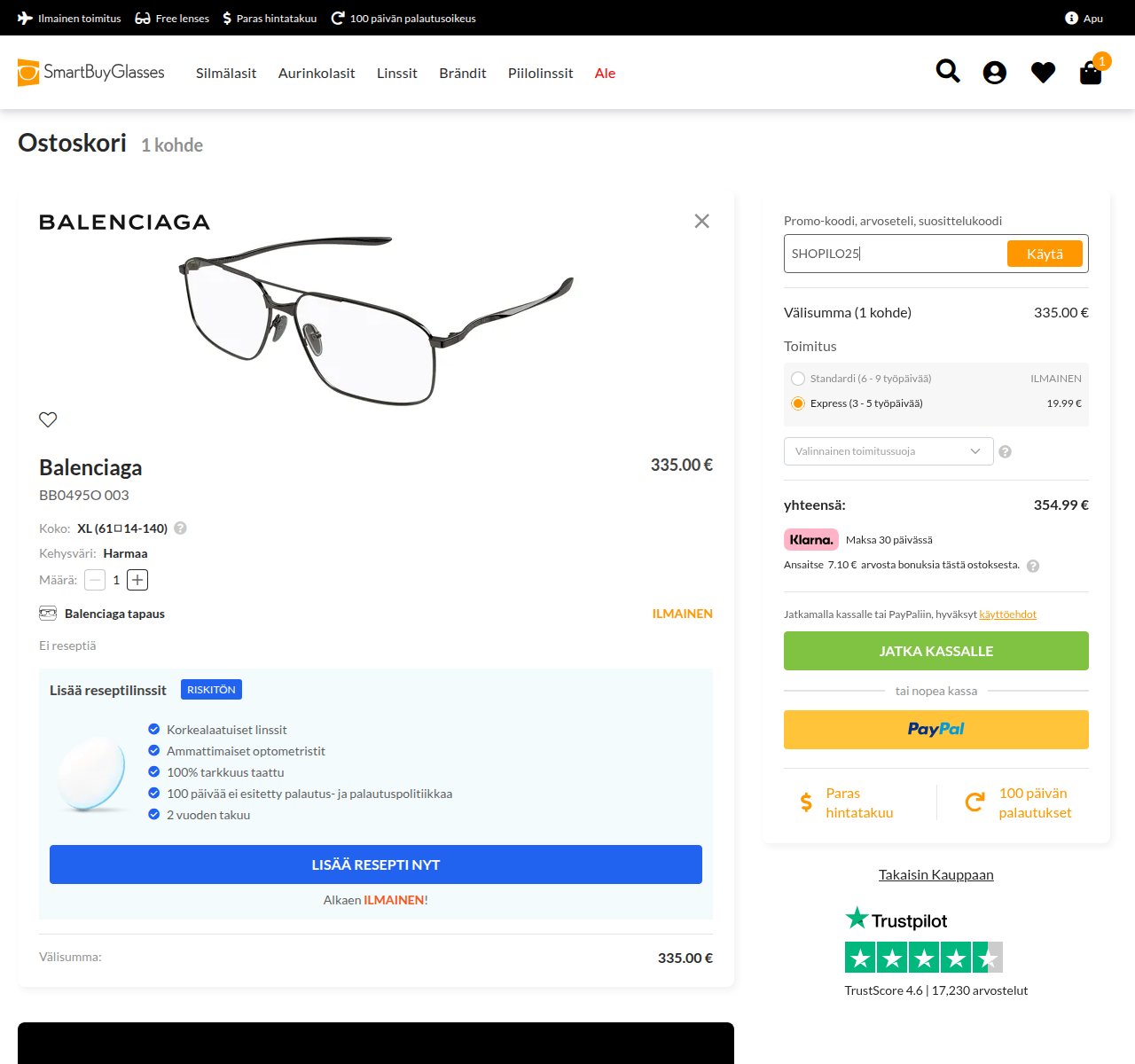The height and width of the screenshot is (1064, 1135).
Task: Click the Balenciaga tapaus case icon
Action: (48, 613)
